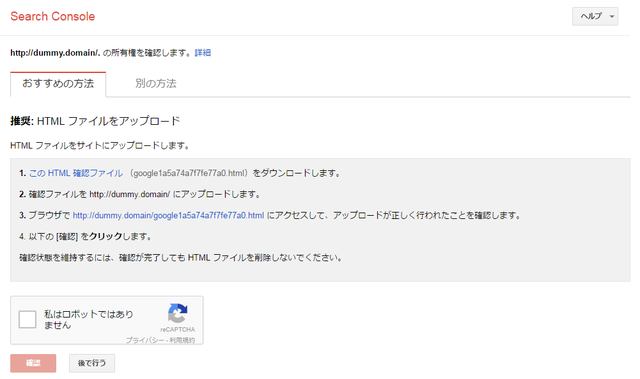Viewport: 640px width, 379px height.
Task: Click the reCAPTCHA logo icon
Action: pos(178,313)
